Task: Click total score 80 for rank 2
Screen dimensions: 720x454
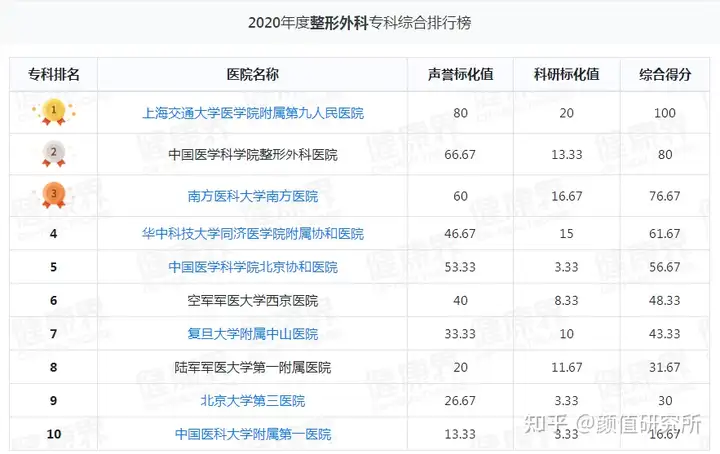Action: [665, 155]
